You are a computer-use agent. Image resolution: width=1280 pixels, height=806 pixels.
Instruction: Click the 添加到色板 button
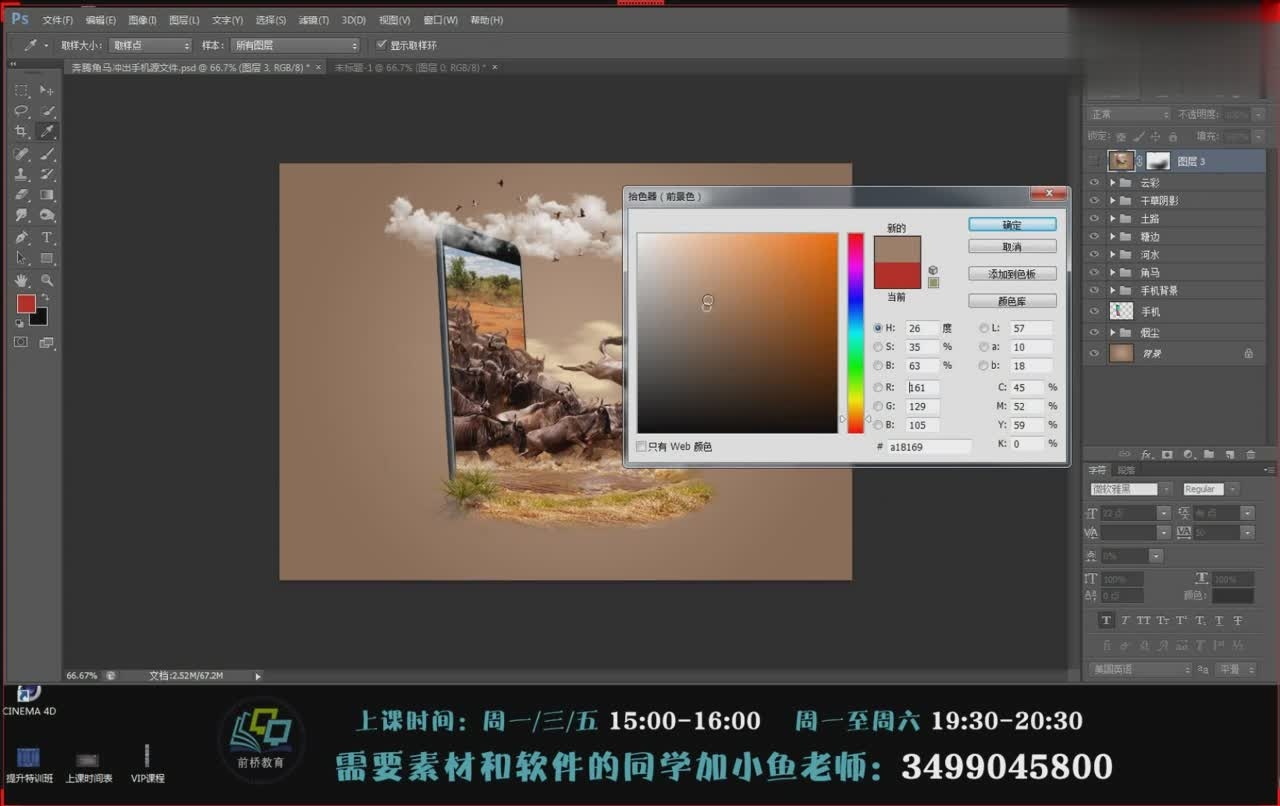point(1012,274)
